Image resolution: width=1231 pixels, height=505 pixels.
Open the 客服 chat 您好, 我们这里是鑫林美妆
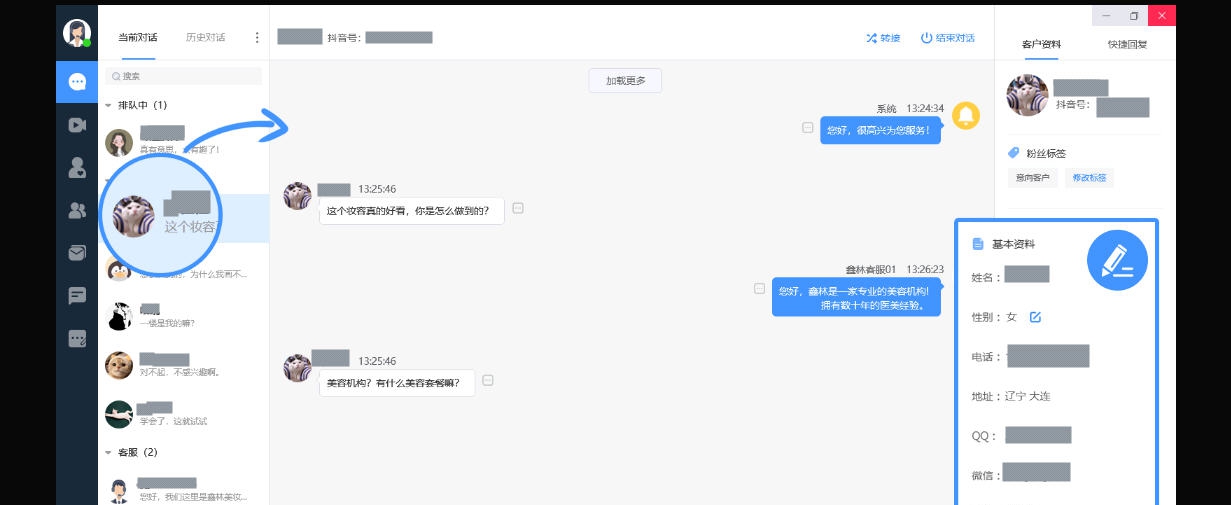pos(184,490)
